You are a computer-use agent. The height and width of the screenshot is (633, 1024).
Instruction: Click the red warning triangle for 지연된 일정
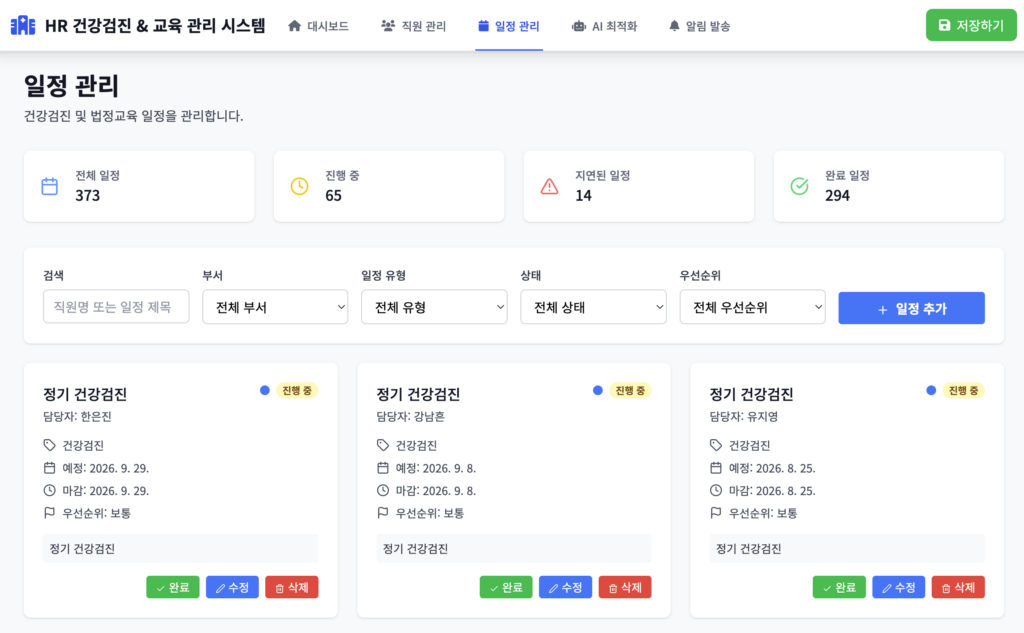pyautogui.click(x=549, y=186)
